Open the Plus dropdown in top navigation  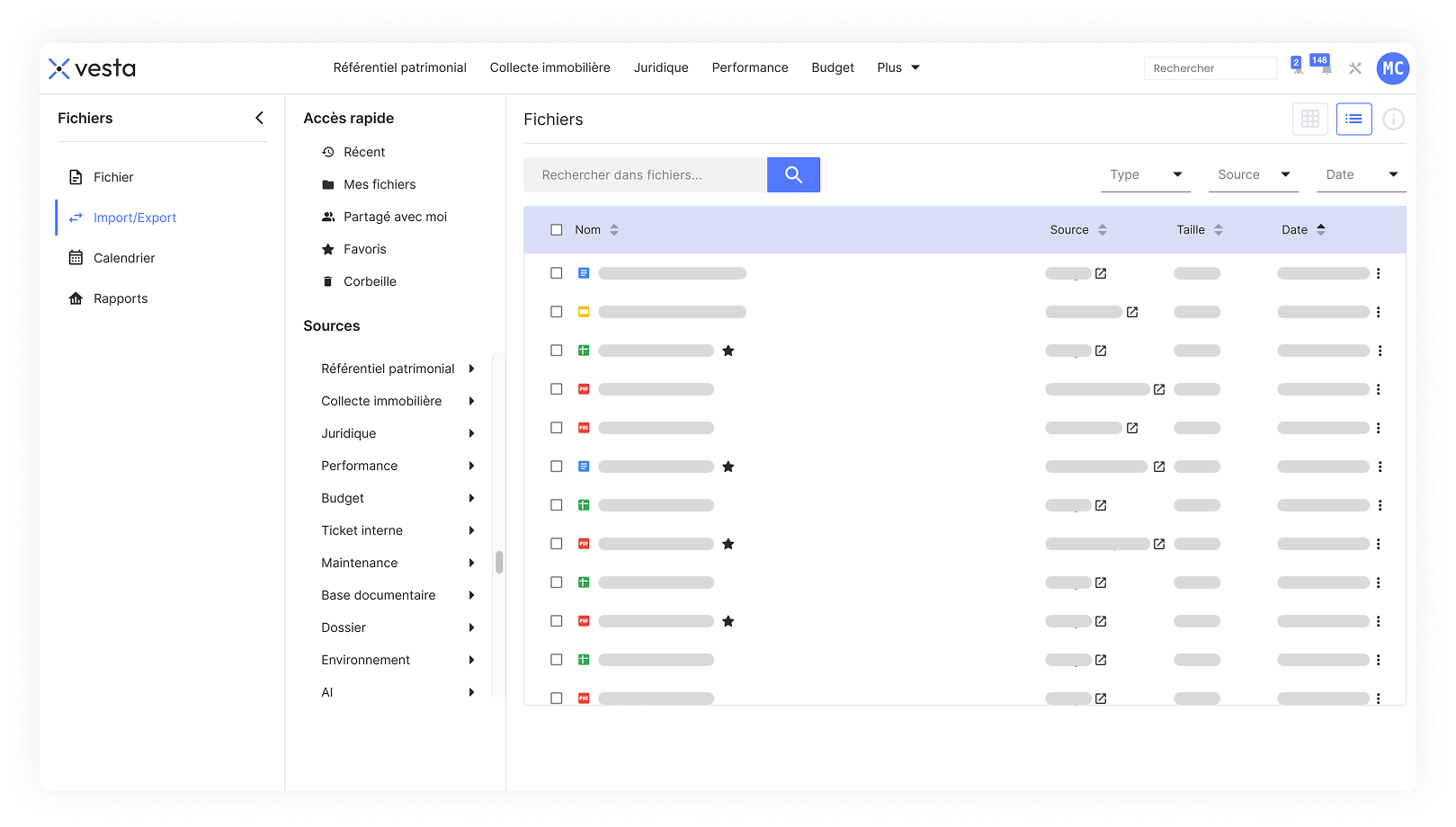(898, 67)
